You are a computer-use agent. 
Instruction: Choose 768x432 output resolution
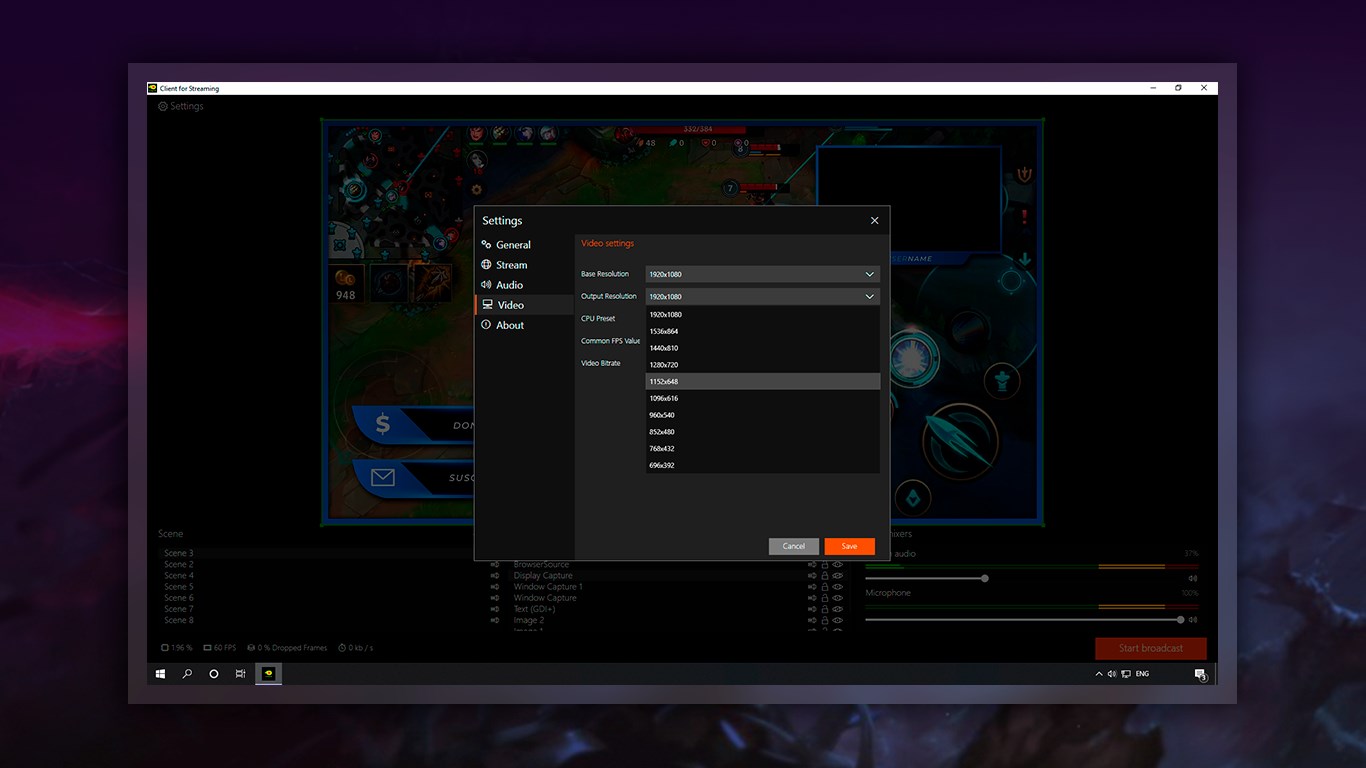(763, 448)
